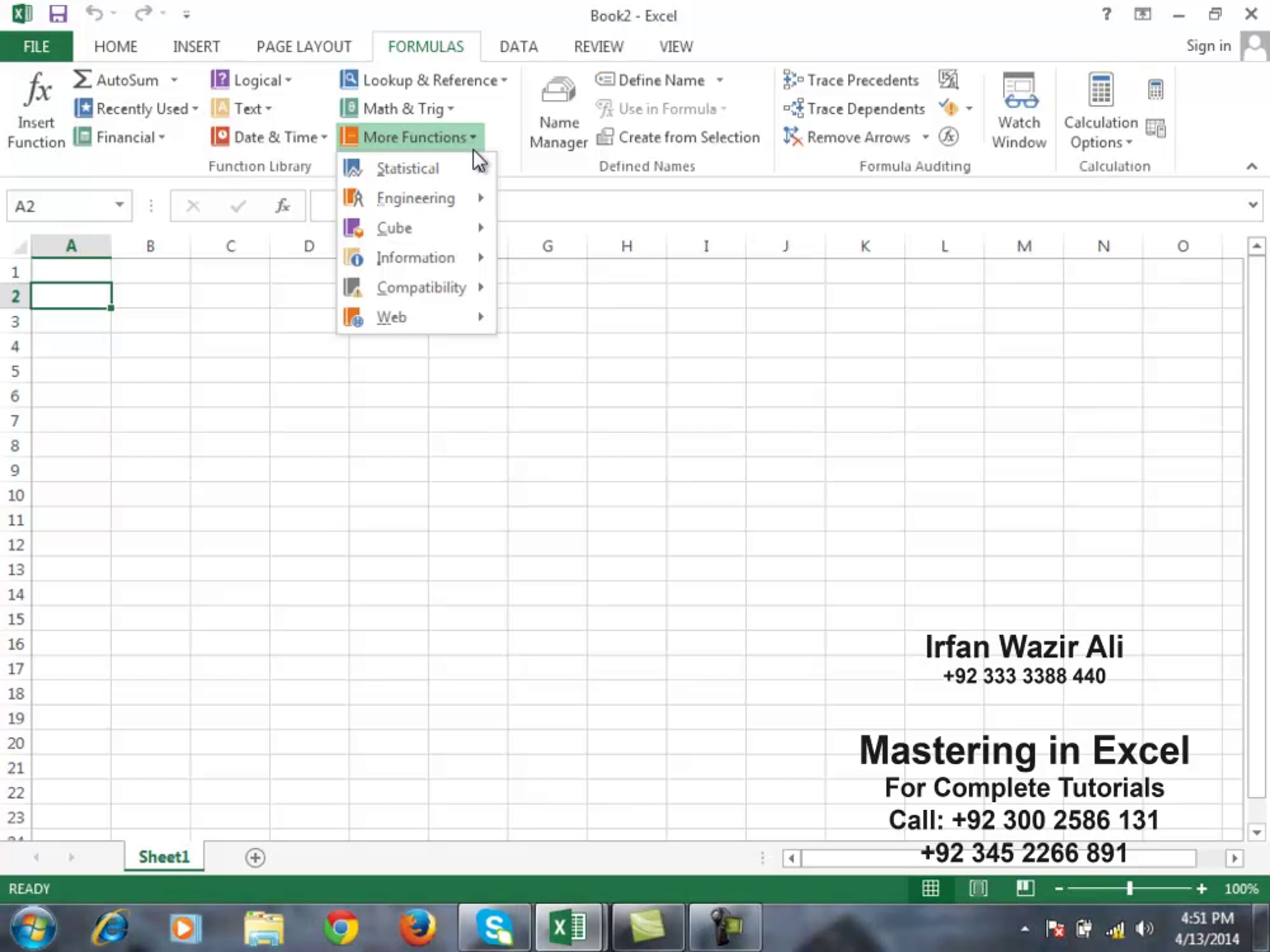
Task: Click the Calculate Now icon
Action: (x=1155, y=89)
